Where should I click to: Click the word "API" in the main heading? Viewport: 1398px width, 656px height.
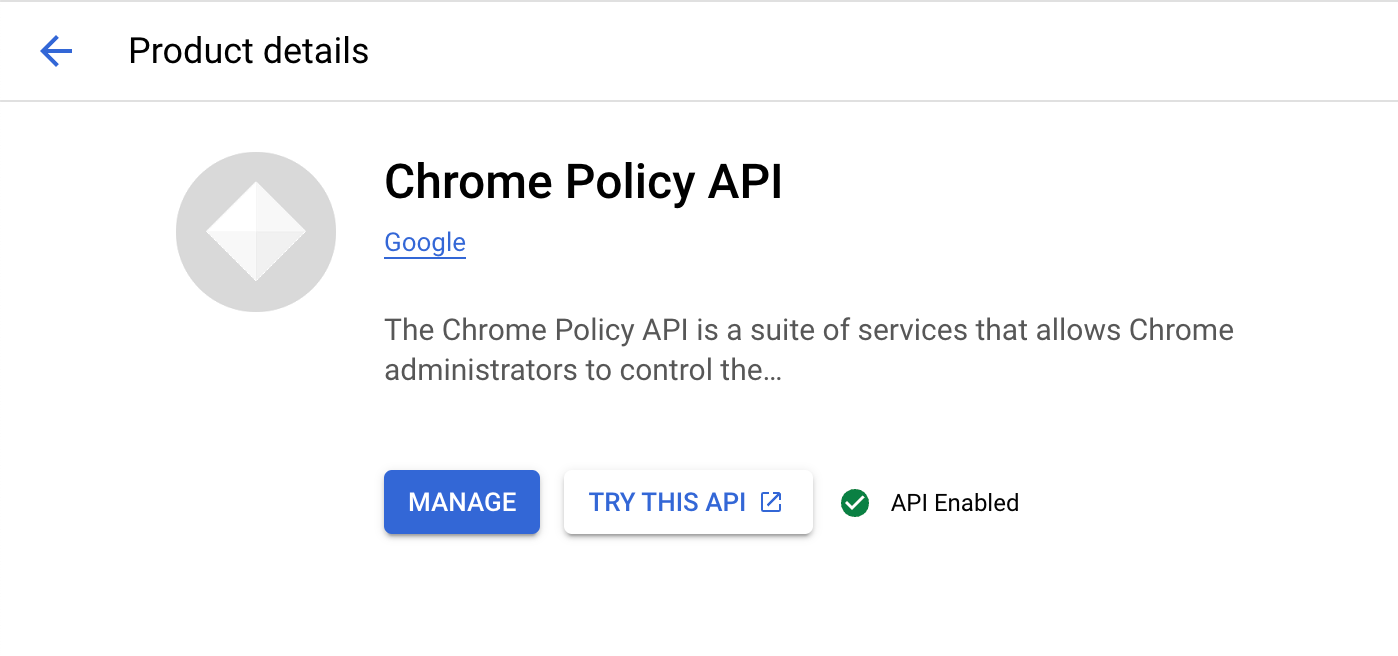745,182
